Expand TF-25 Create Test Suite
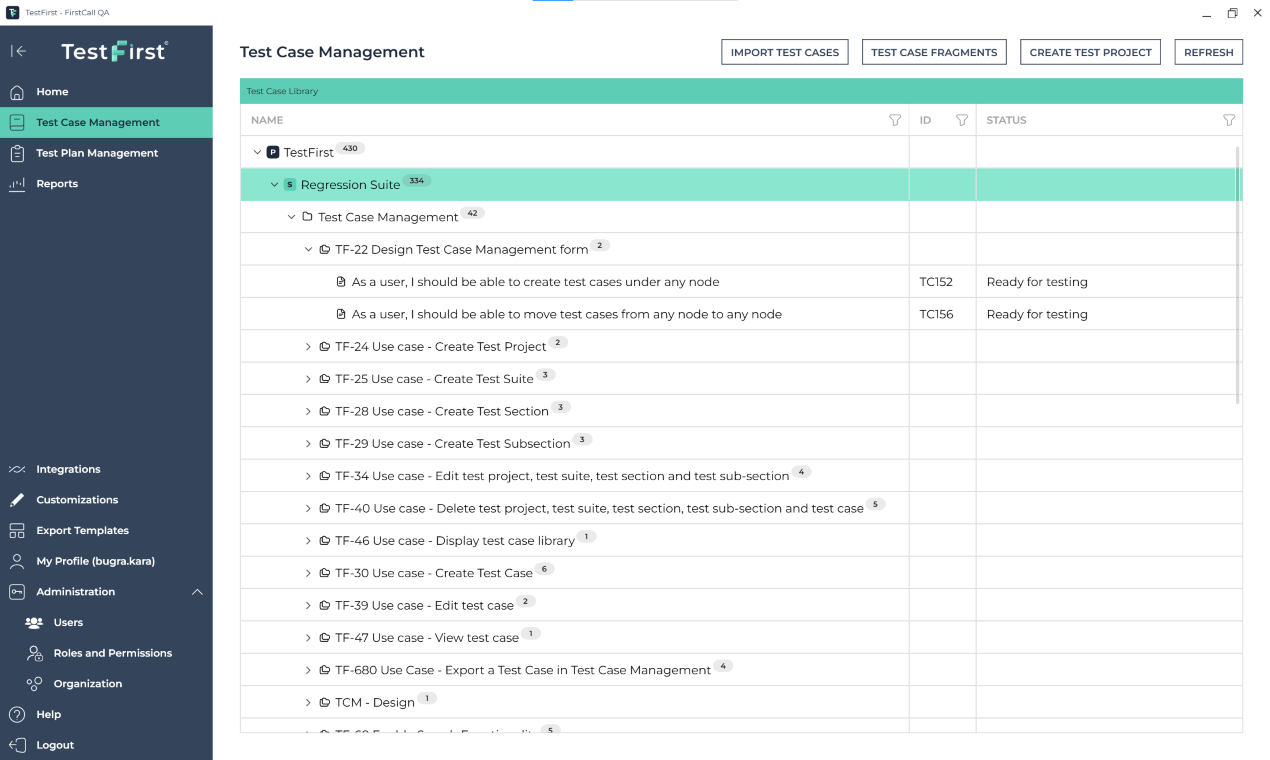1270x760 pixels. [308, 379]
